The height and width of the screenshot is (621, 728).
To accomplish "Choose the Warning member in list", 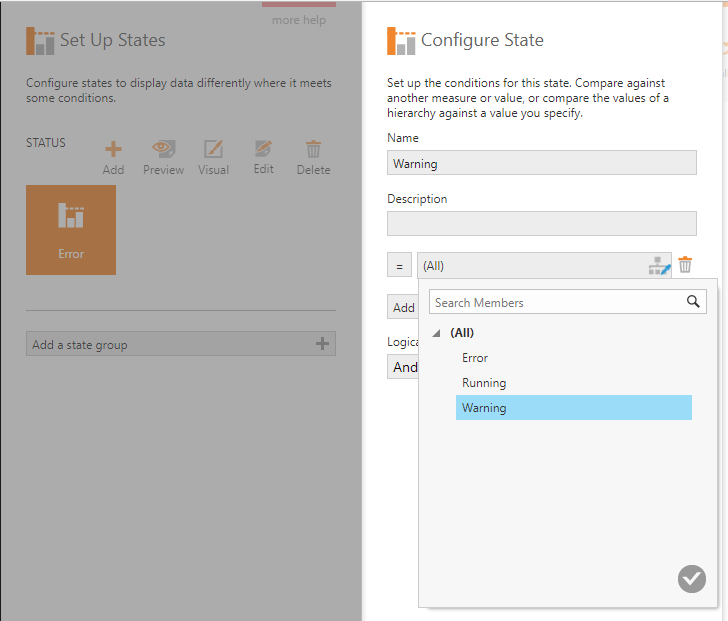I will 484,408.
